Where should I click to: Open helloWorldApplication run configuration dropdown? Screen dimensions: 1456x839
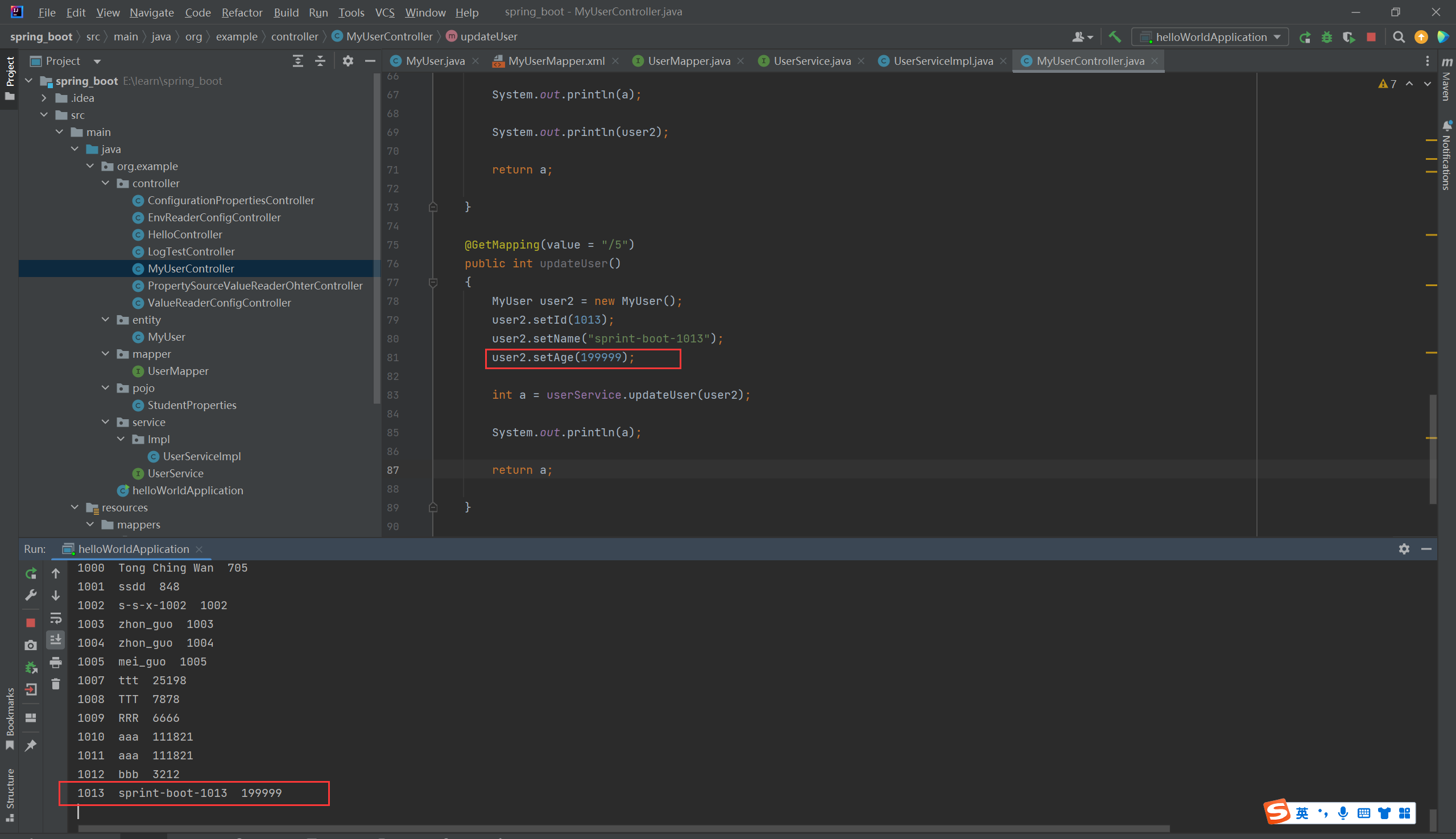pyautogui.click(x=1210, y=37)
